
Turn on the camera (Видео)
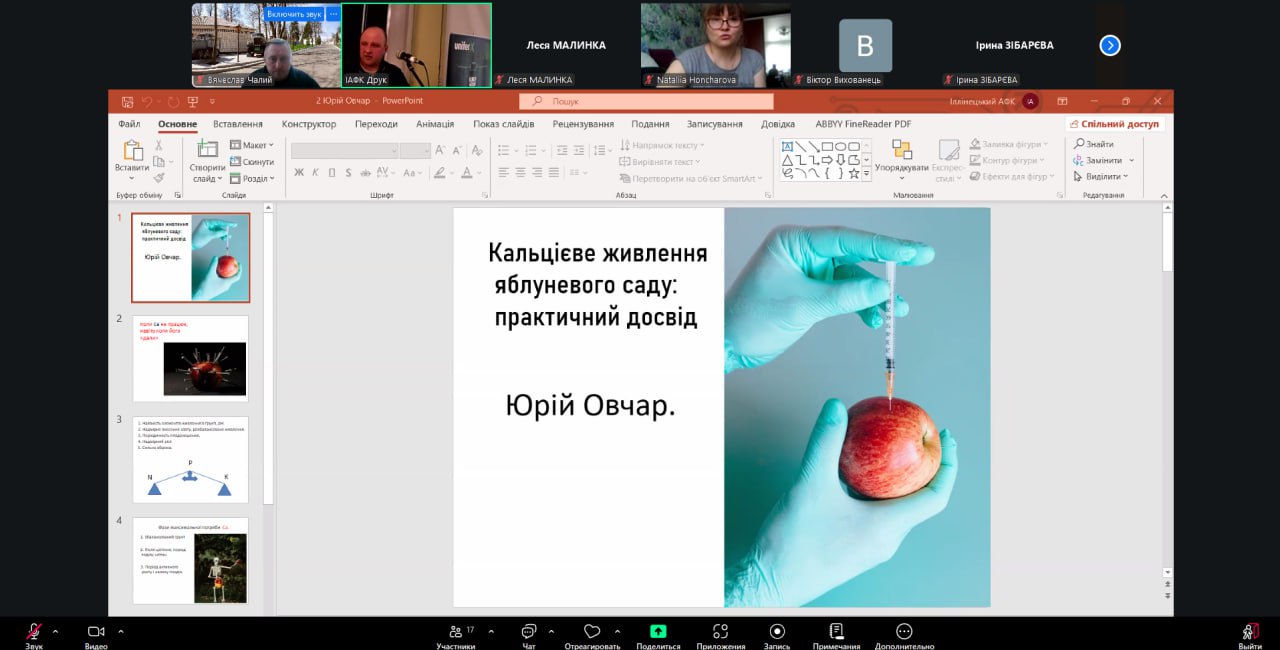pos(96,632)
